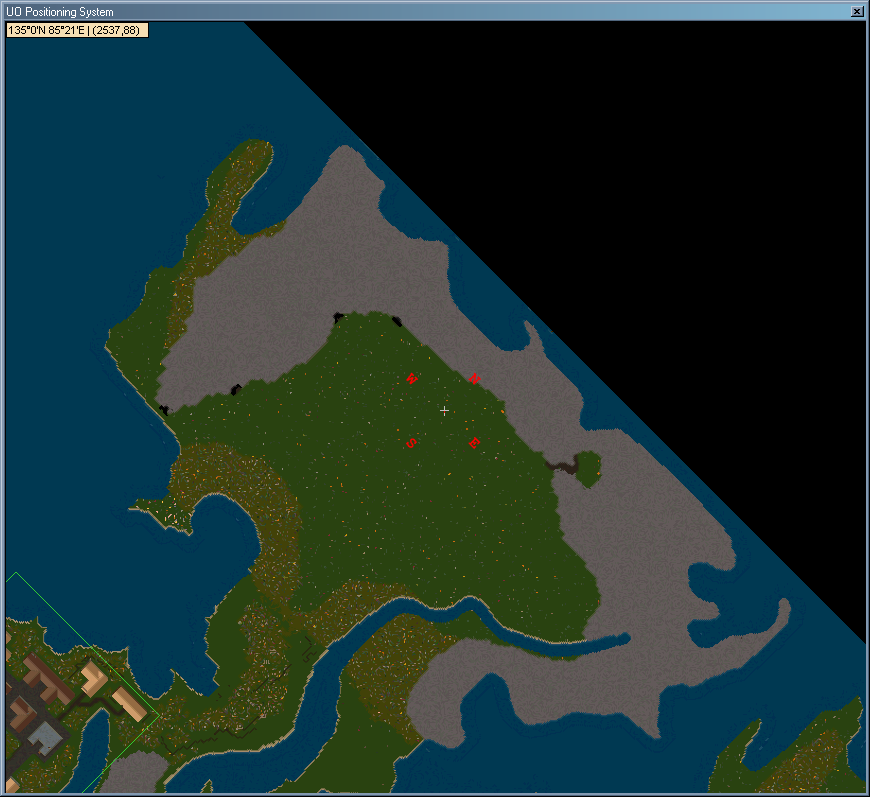
Task: Click the corner of the green boundary line
Action: coord(159,715)
